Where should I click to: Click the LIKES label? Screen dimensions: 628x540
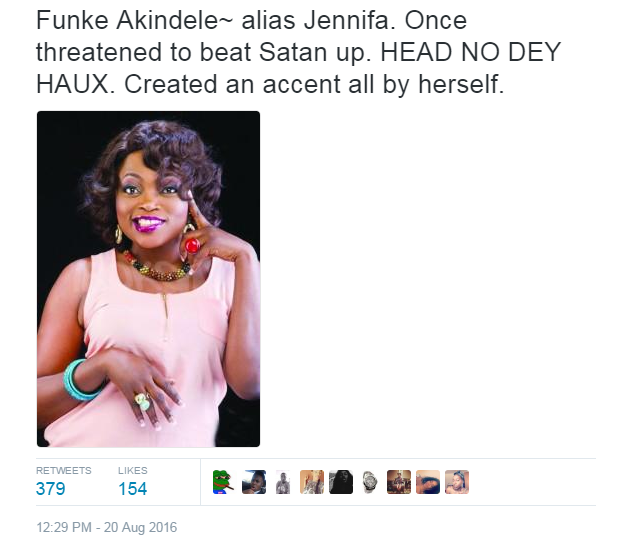click(133, 470)
